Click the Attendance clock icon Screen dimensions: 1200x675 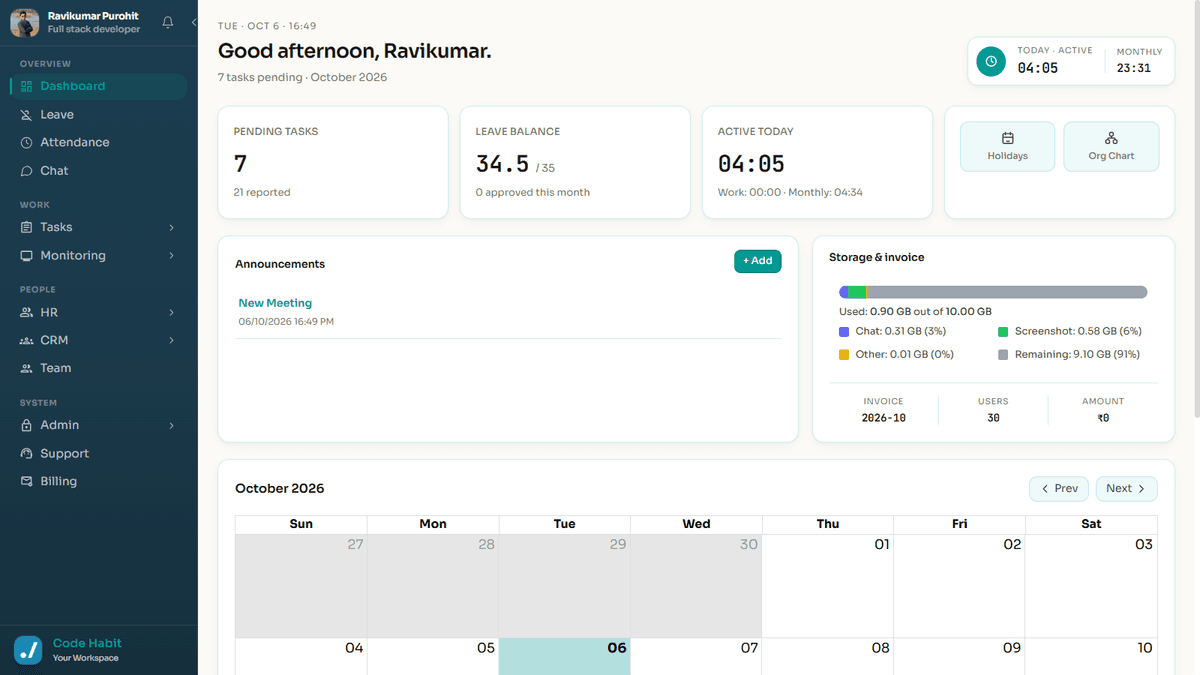27,142
